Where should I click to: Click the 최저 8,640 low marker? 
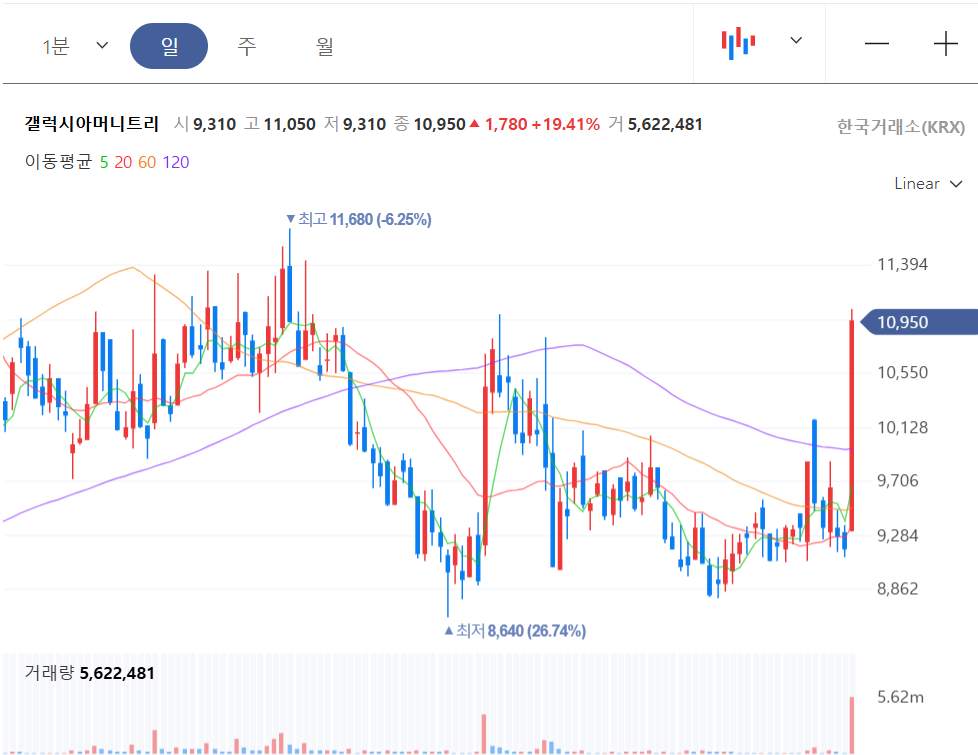click(515, 631)
